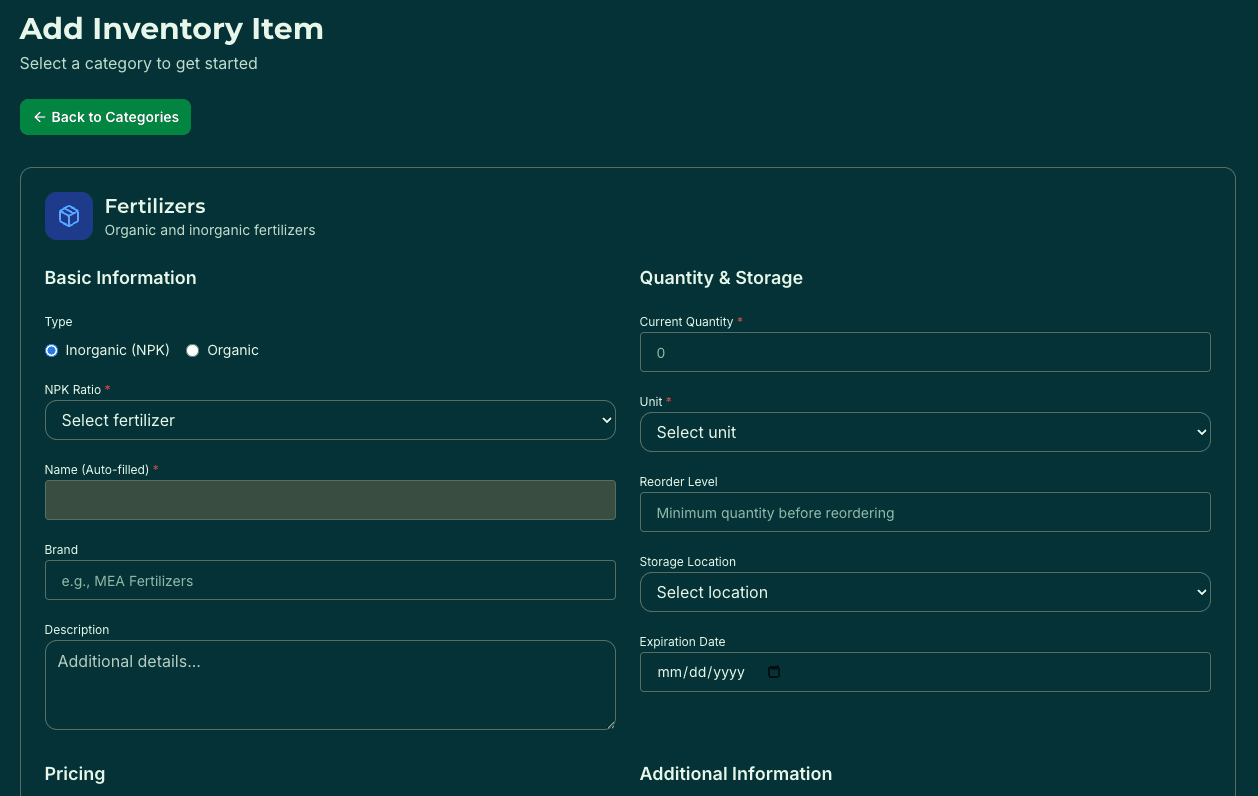Open the calendar picker on Expiration Date
1258x796 pixels.
[x=773, y=672]
